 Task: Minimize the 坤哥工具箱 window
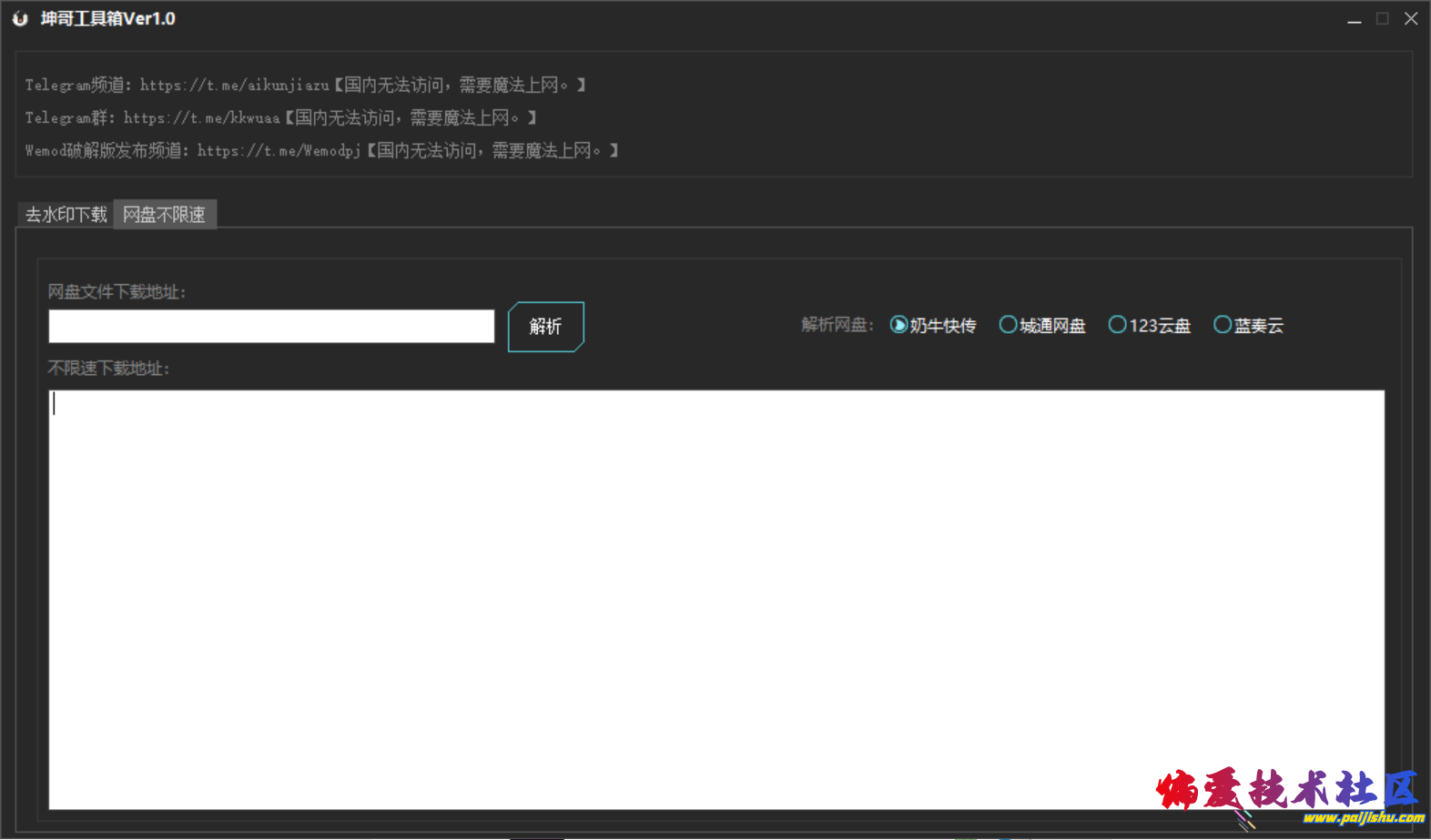(1355, 19)
